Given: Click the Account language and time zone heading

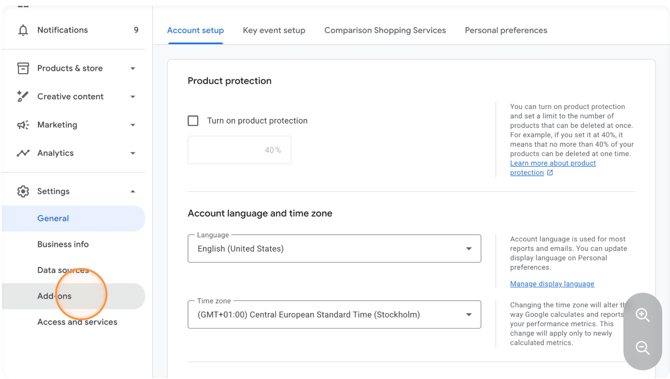Looking at the screenshot, I should point(260,213).
